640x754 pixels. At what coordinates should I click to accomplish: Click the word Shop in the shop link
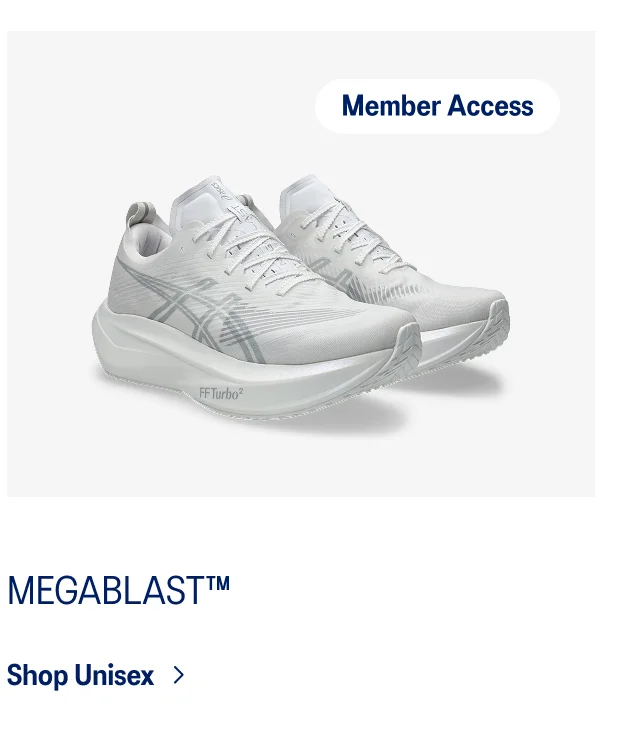37,676
